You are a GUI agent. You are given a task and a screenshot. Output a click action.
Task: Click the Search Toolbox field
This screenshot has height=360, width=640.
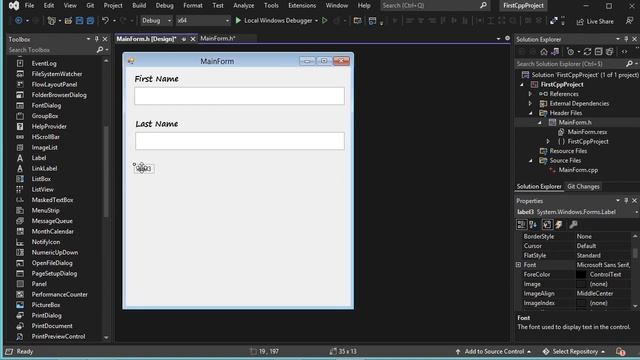[51, 50]
